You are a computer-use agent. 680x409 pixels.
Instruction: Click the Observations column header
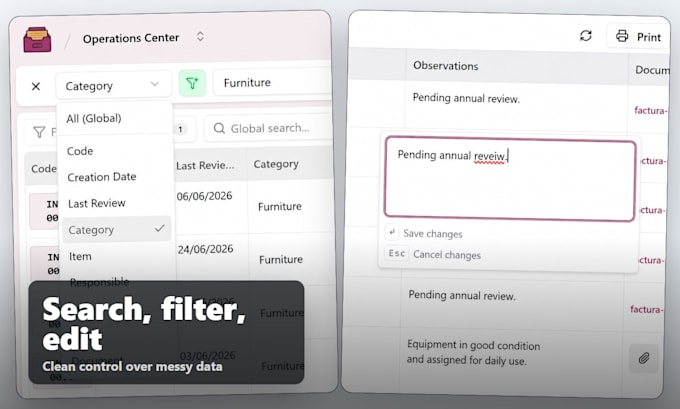(446, 65)
